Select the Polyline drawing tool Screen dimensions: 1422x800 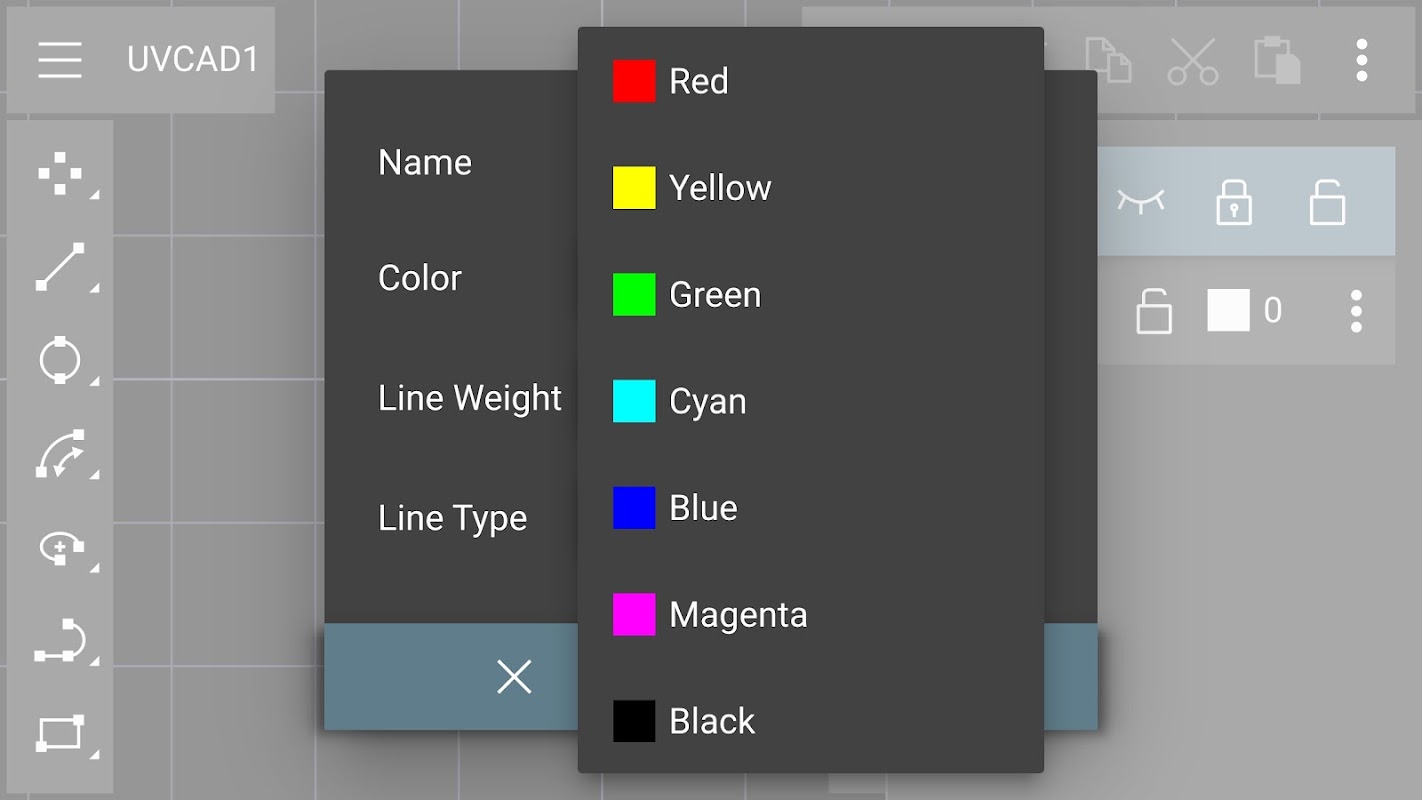click(60, 641)
